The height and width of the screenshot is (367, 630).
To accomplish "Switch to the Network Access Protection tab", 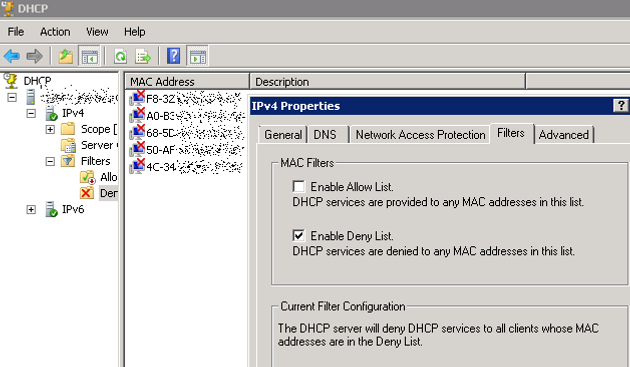I will coord(420,135).
